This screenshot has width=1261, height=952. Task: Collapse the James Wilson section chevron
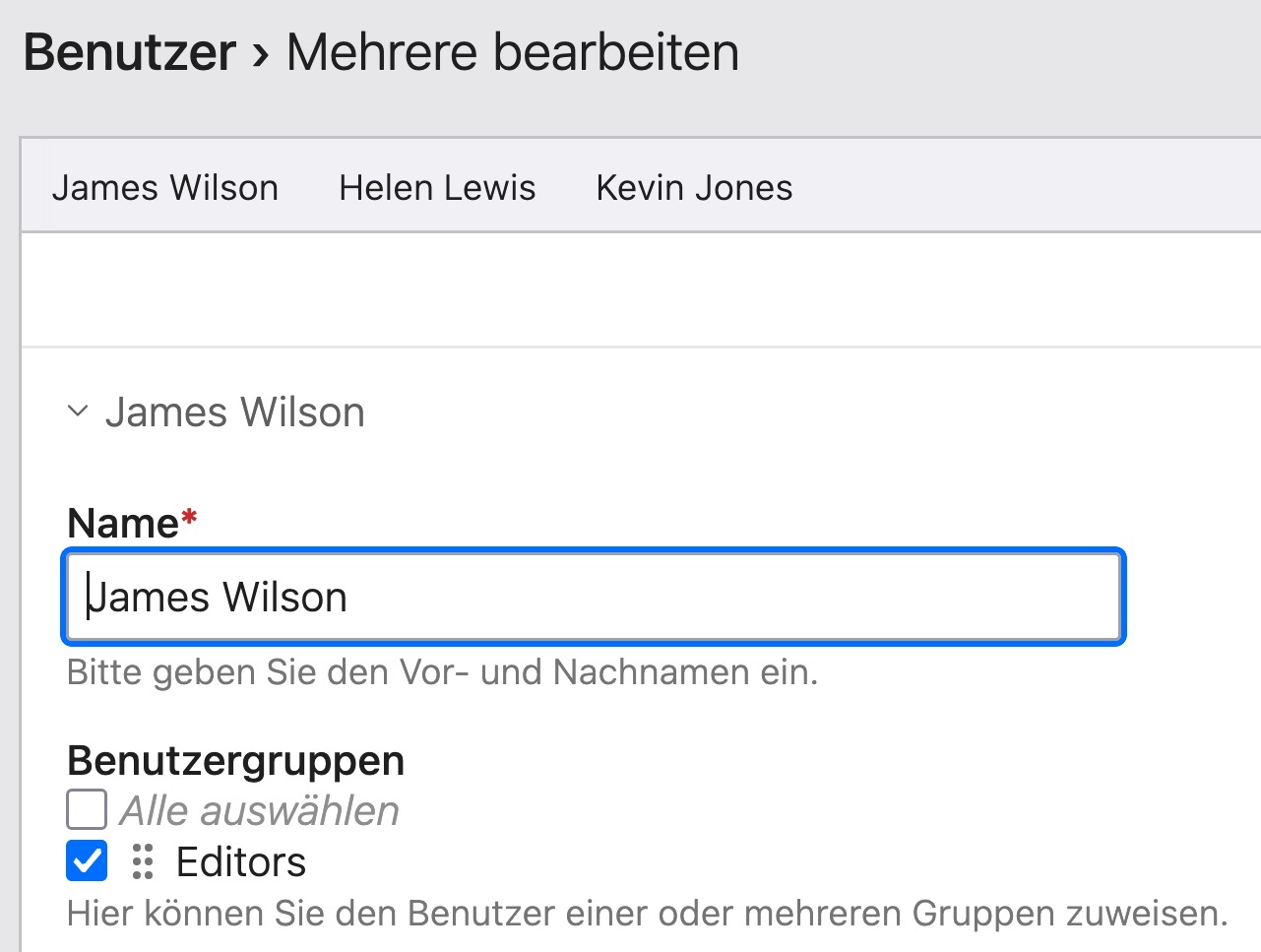[x=78, y=412]
